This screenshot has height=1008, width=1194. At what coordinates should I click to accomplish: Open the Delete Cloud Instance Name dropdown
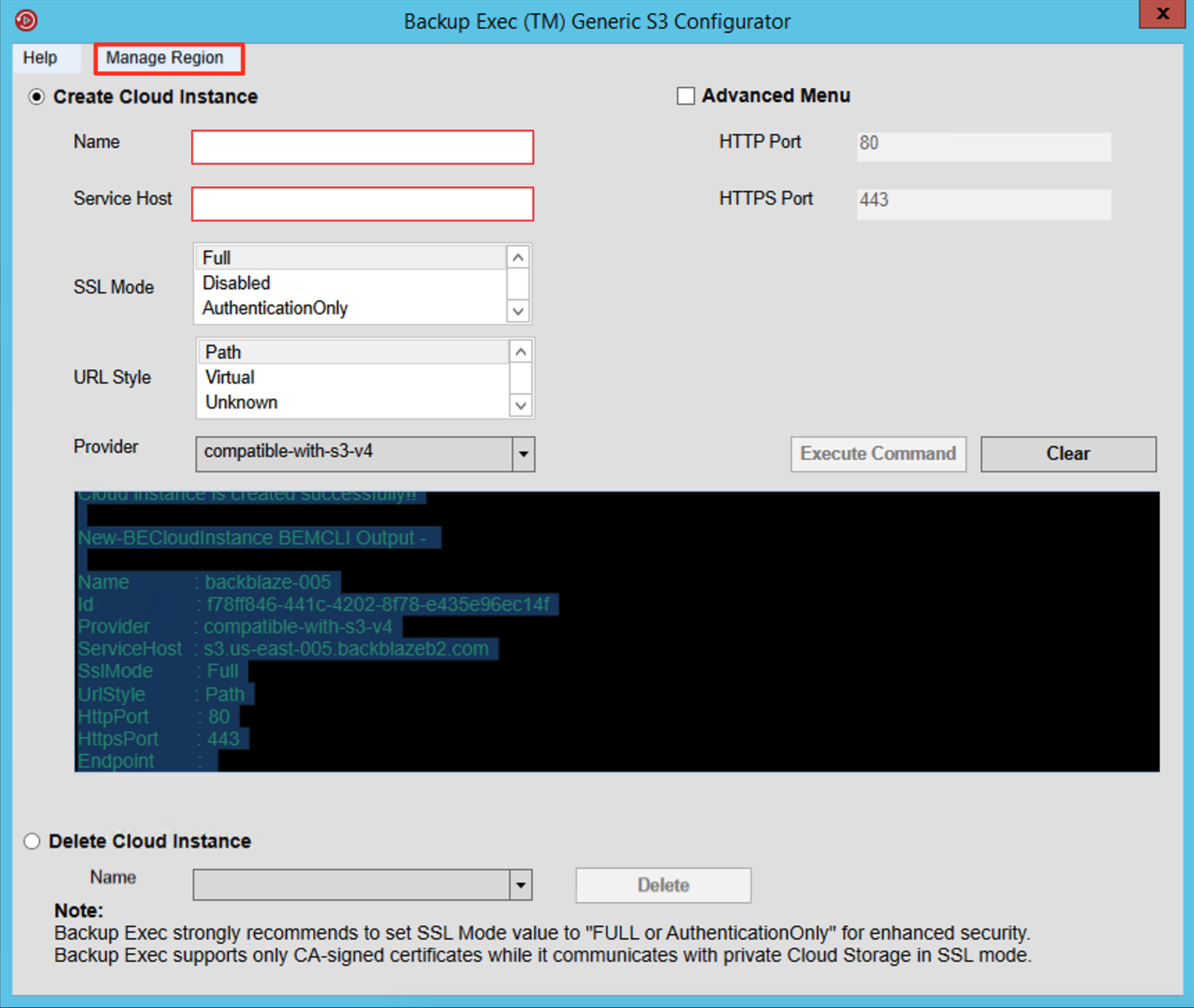coord(362,885)
